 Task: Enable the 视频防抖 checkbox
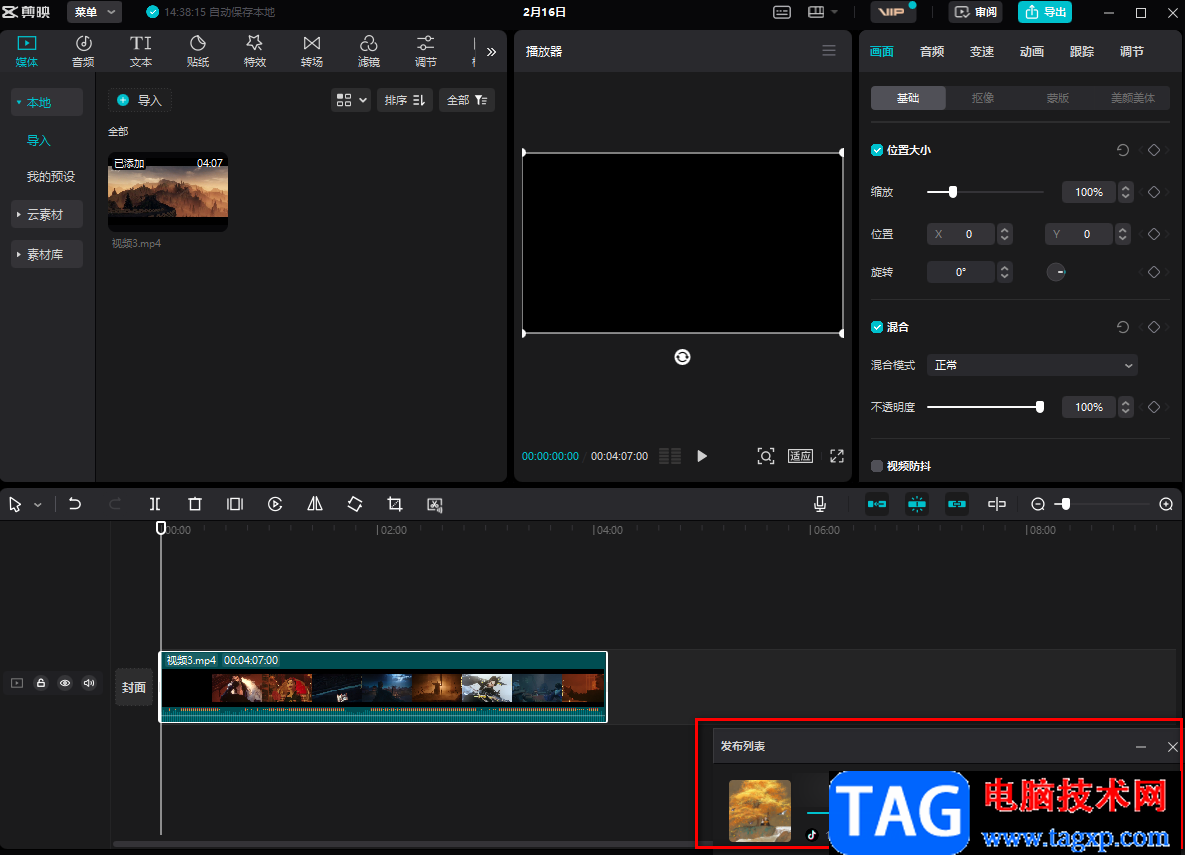877,466
